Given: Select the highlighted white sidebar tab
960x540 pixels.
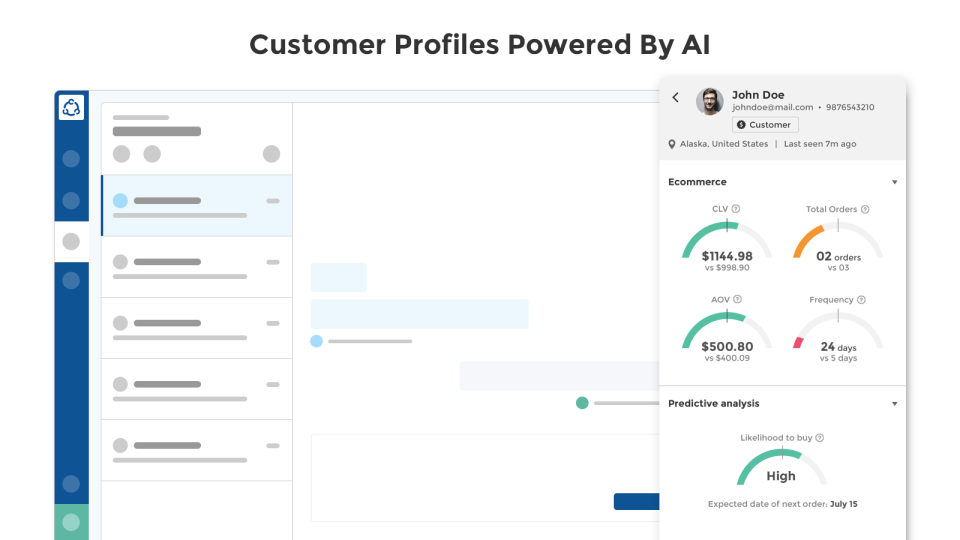Looking at the screenshot, I should pyautogui.click(x=71, y=241).
